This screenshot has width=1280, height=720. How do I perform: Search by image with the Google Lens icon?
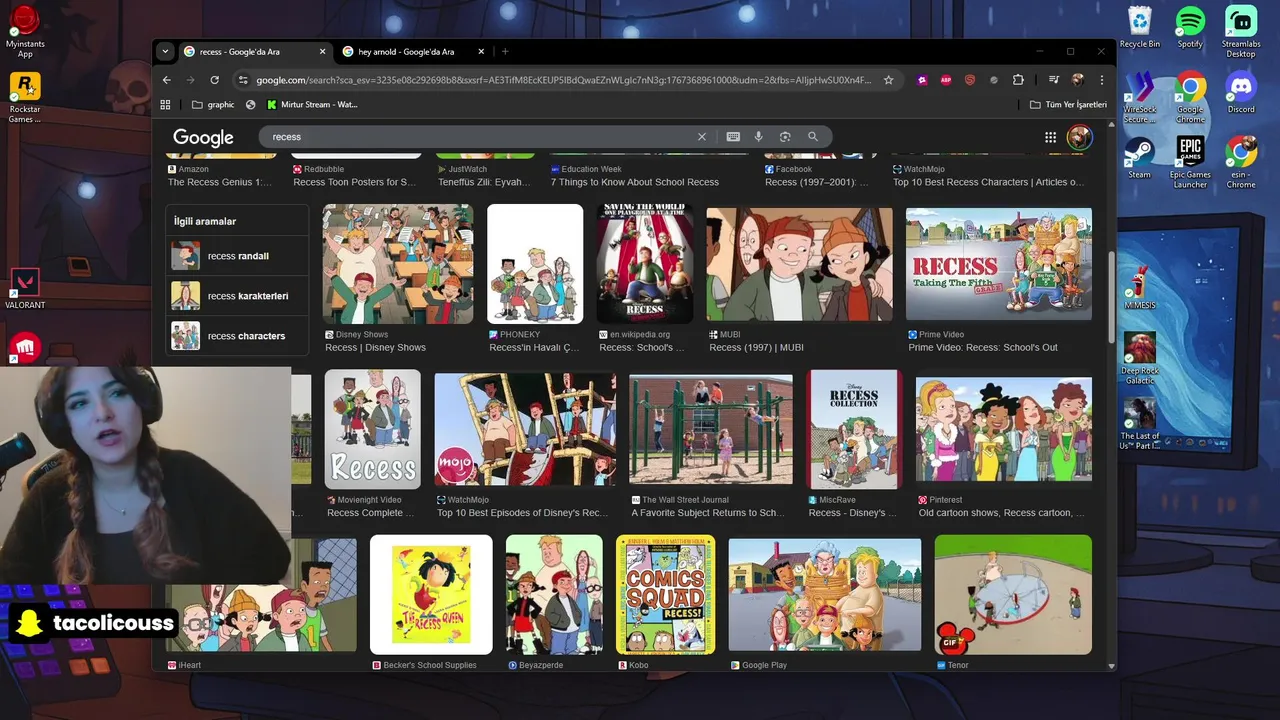click(x=785, y=137)
